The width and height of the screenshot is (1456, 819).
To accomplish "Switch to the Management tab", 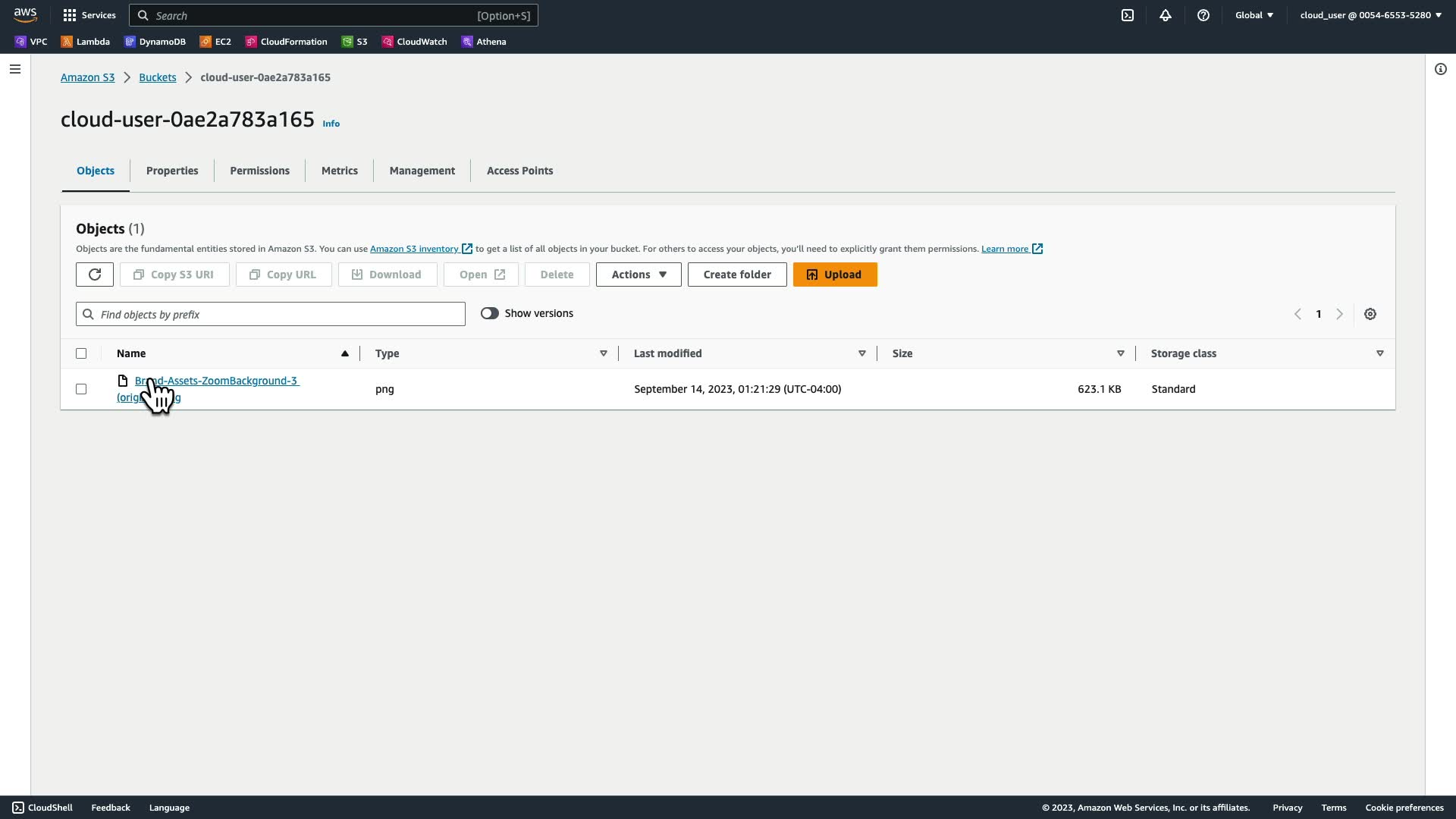I will click(x=422, y=171).
